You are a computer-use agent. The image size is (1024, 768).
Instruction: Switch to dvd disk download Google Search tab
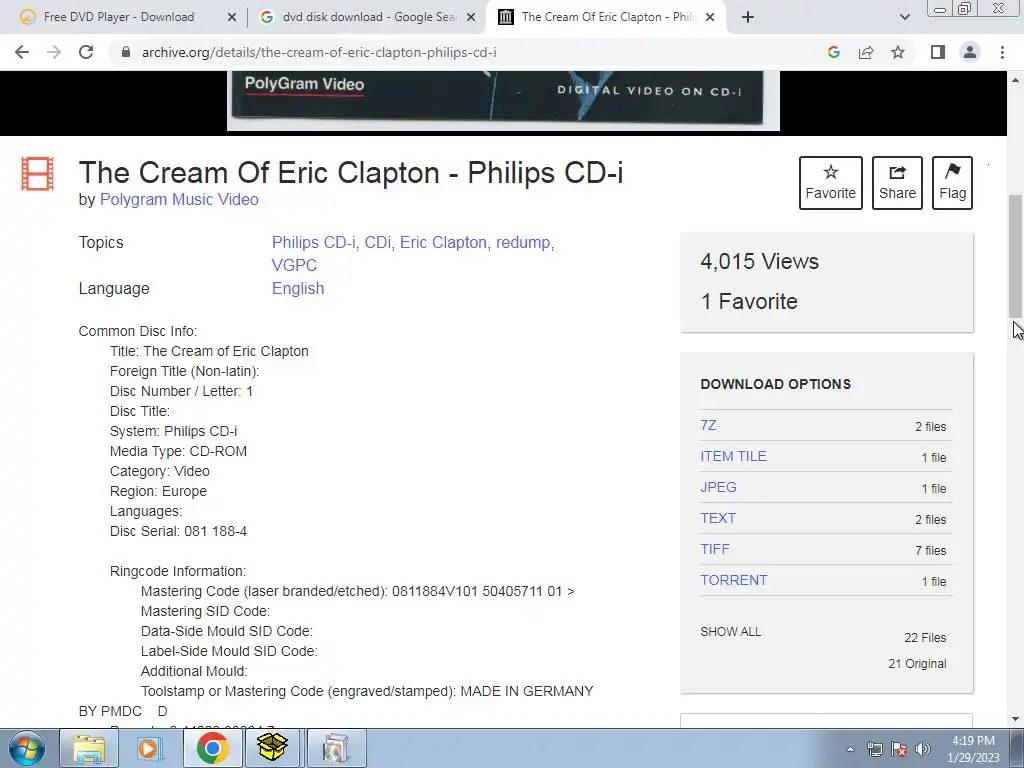coord(367,17)
